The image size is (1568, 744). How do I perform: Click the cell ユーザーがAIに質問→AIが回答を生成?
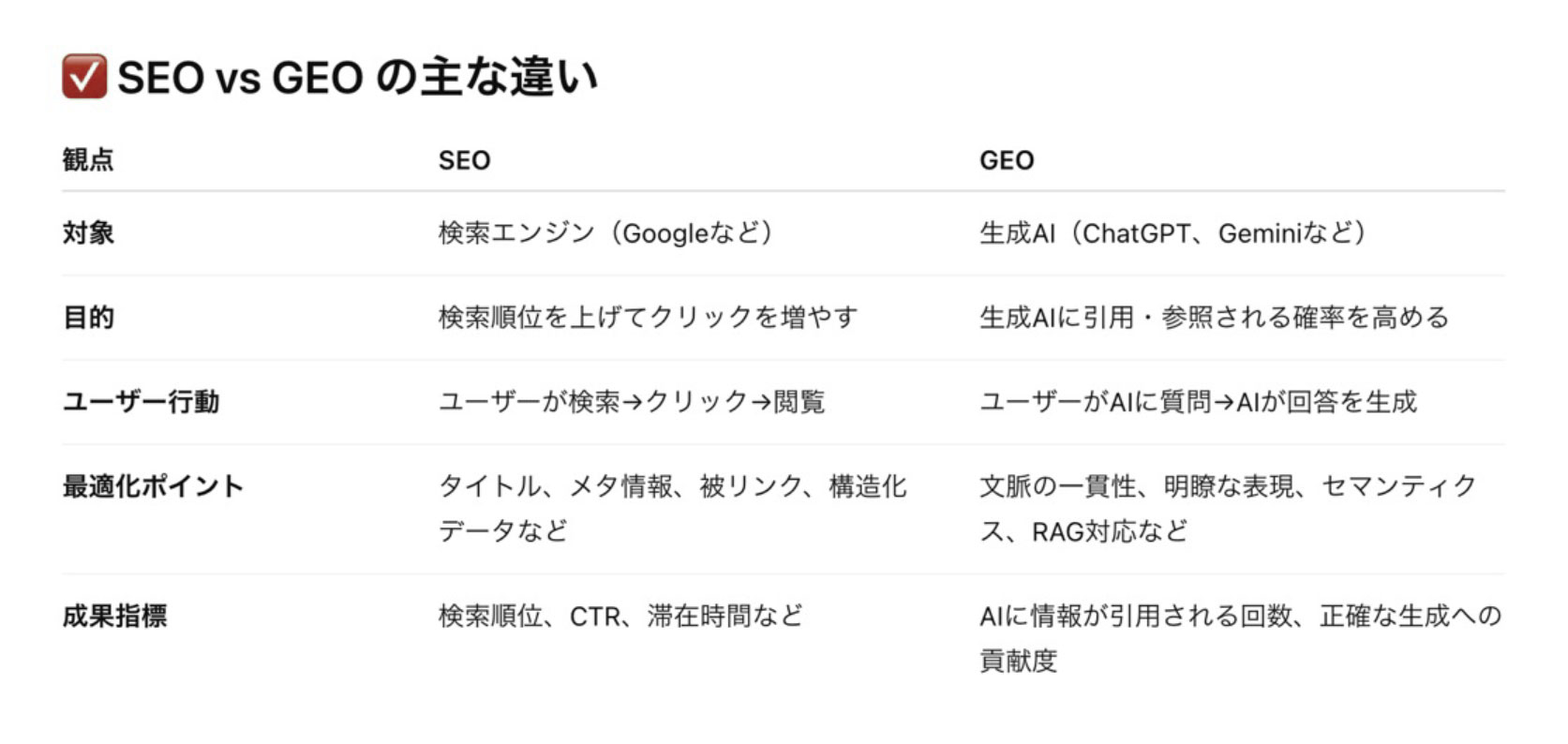(x=1198, y=401)
